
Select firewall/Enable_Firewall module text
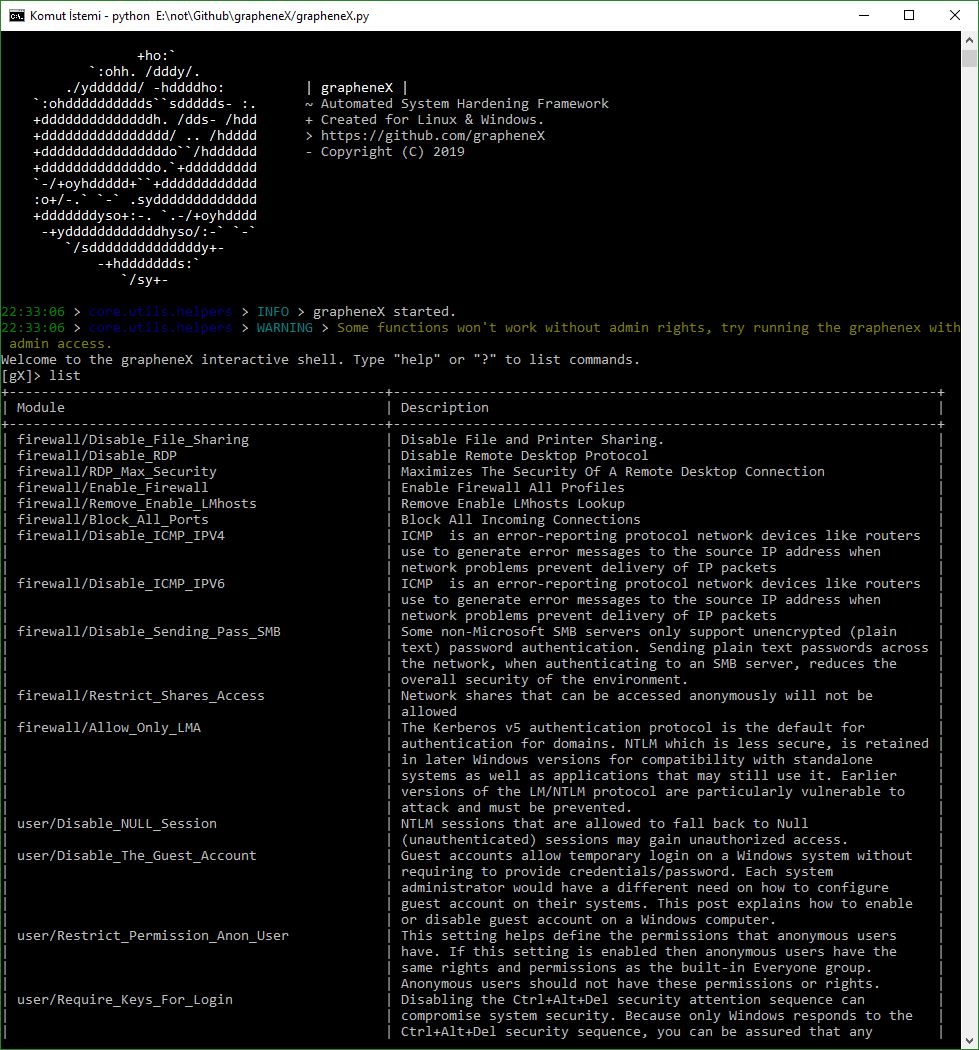tap(112, 488)
